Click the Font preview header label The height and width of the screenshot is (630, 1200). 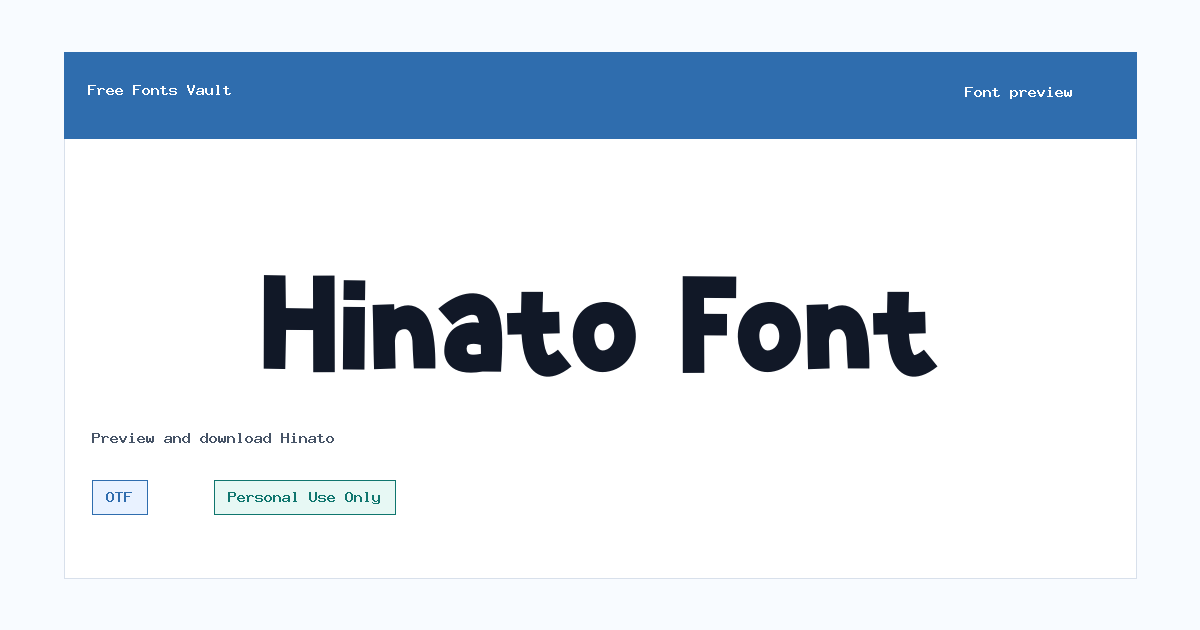tap(1018, 92)
